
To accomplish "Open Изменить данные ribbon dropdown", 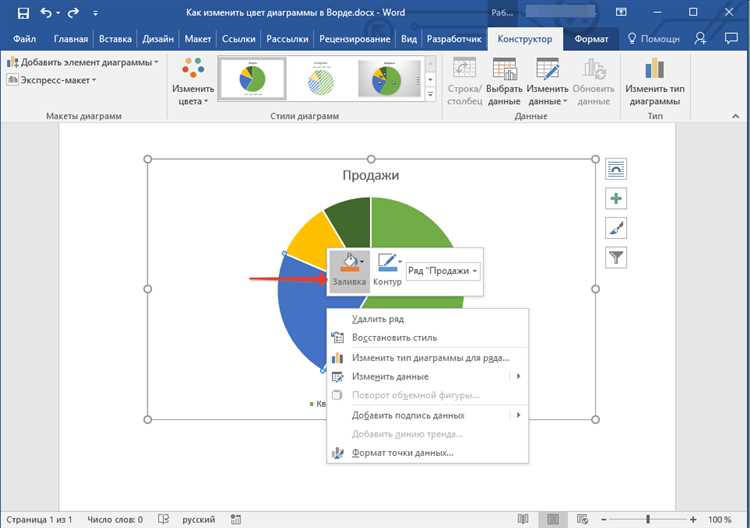I will pos(547,81).
